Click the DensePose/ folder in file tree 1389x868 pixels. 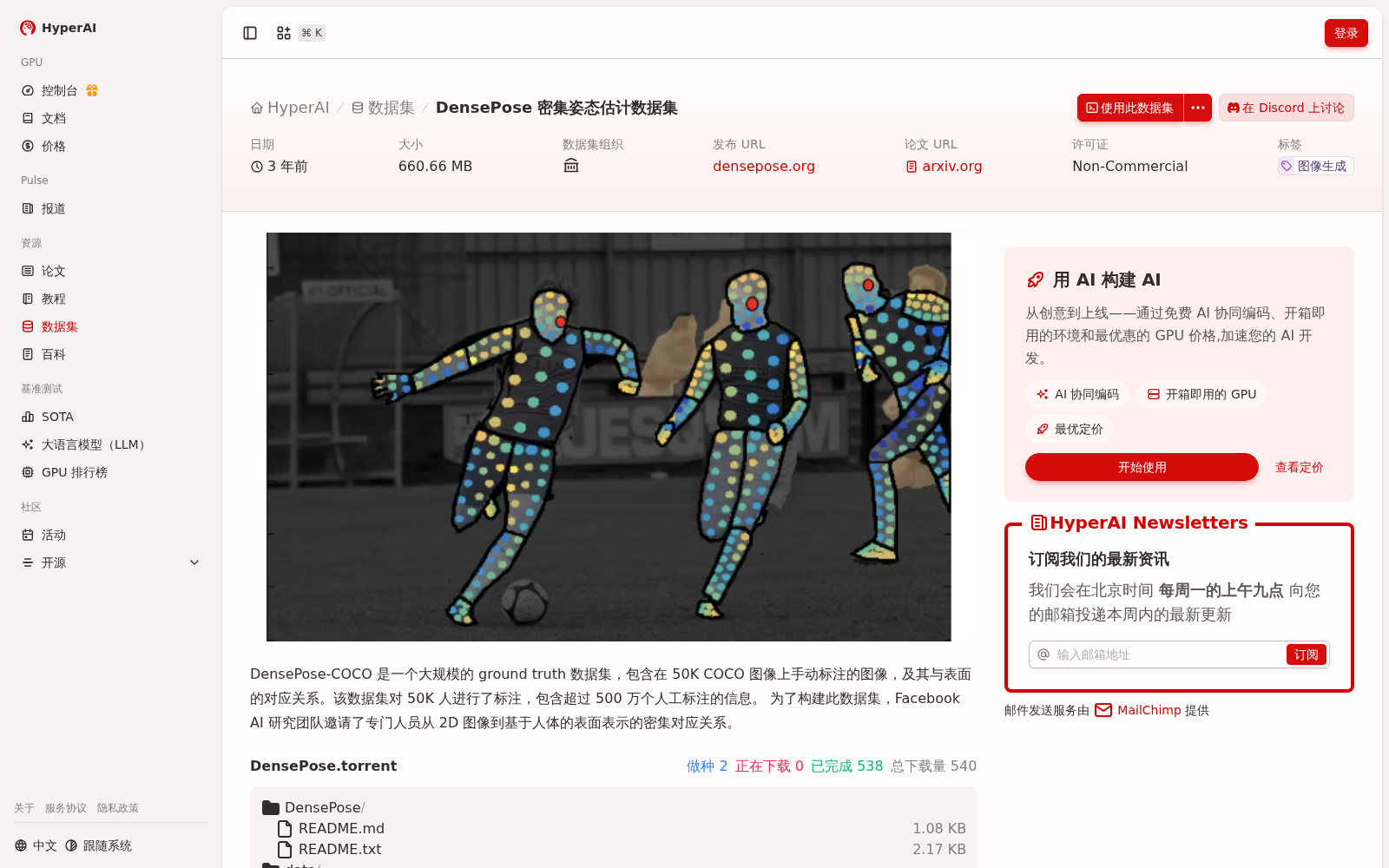pyautogui.click(x=313, y=807)
